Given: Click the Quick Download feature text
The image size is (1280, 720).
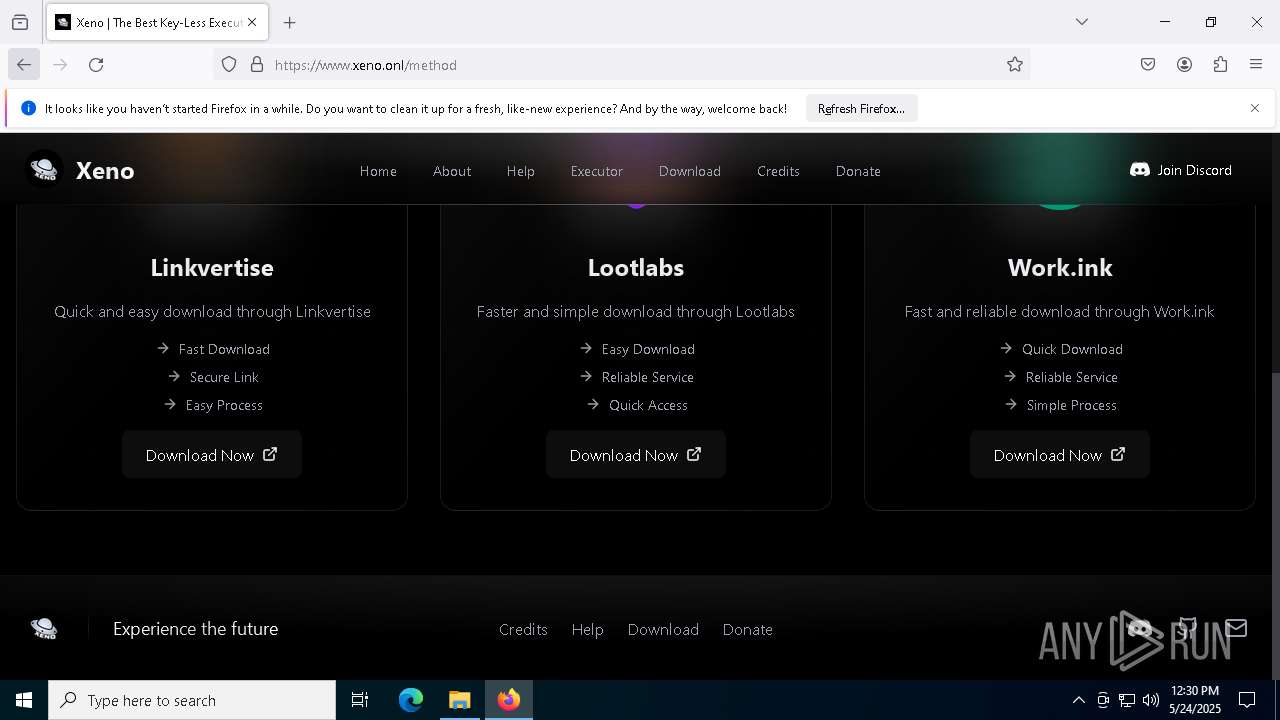Looking at the screenshot, I should [x=1072, y=349].
